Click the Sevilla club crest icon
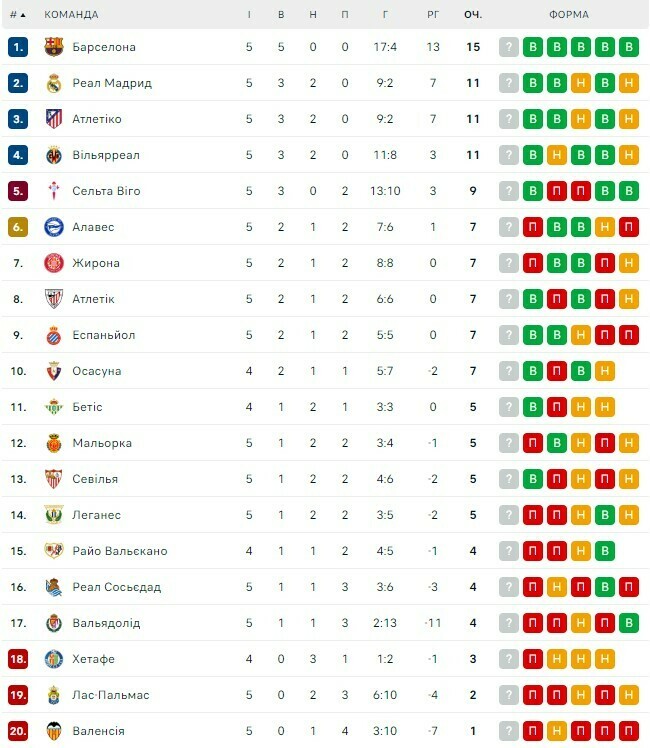The height and width of the screenshot is (748, 650). pos(54,479)
